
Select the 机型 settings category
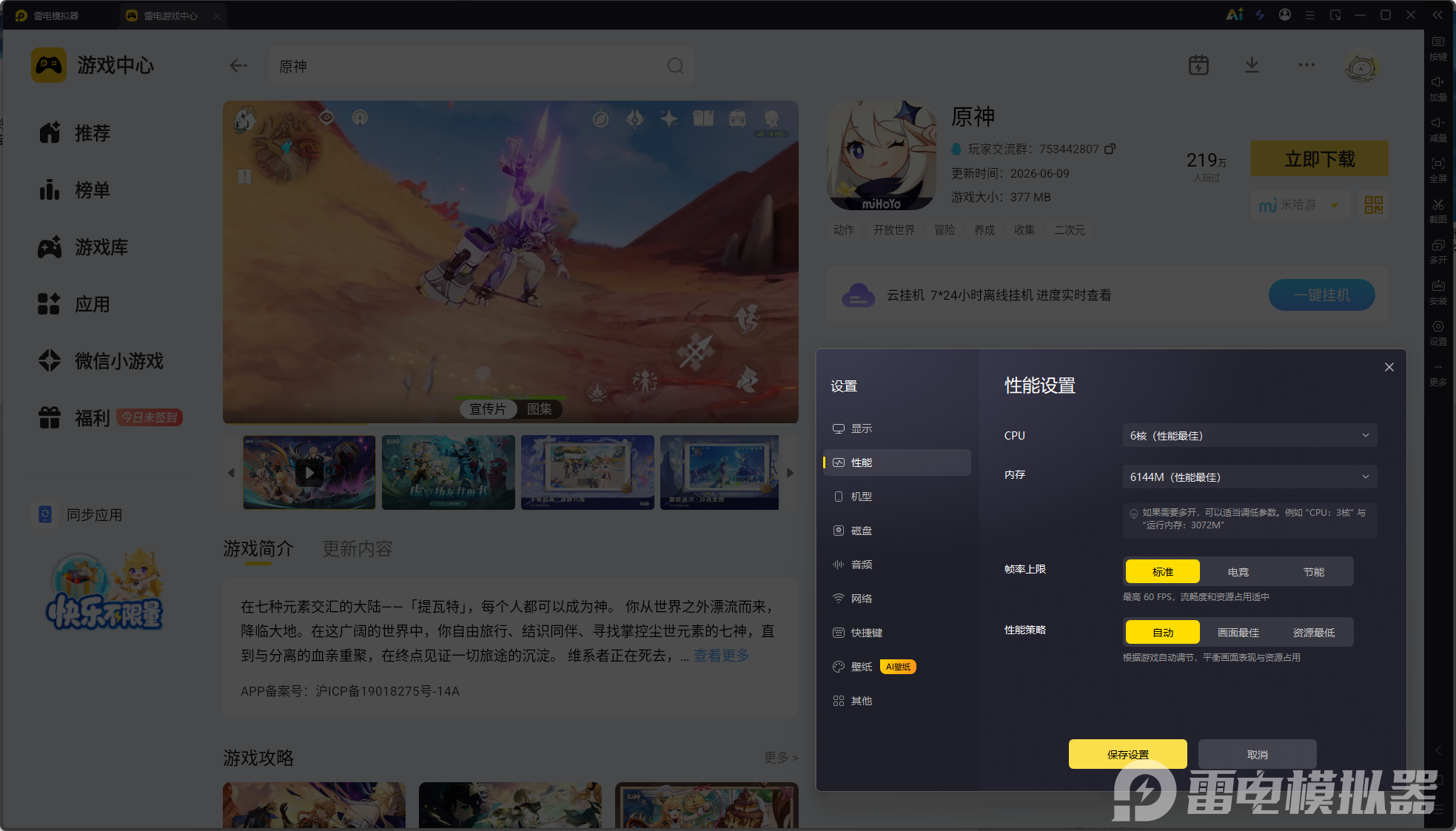coord(897,497)
